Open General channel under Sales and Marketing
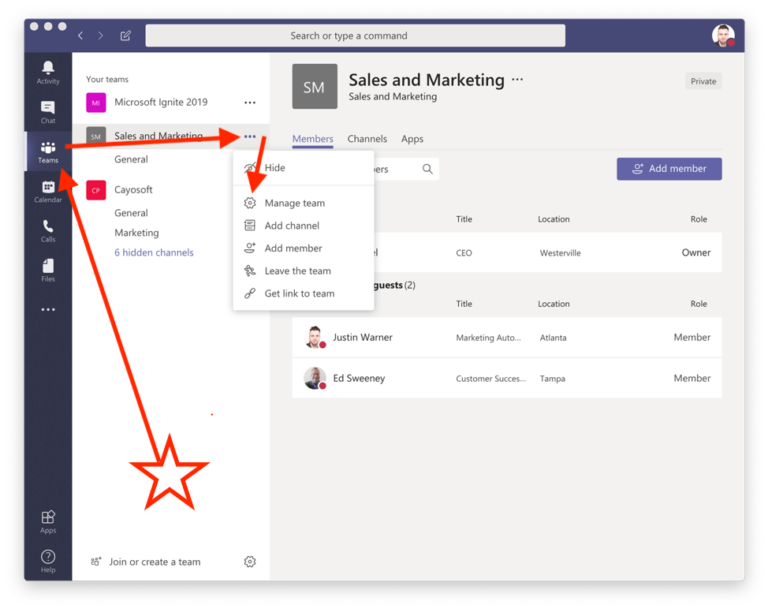This screenshot has height=609, width=768. coord(131,159)
